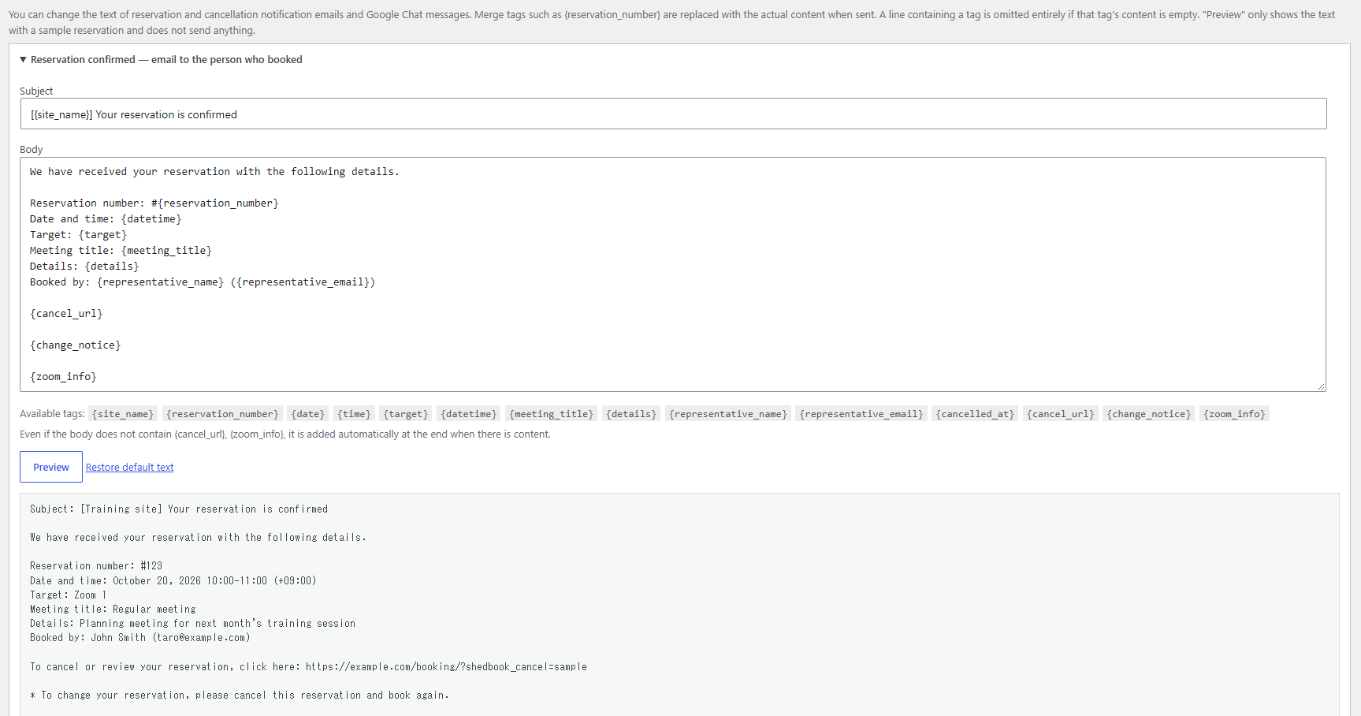Click the {target} available tag
The image size is (1361, 716).
406,414
